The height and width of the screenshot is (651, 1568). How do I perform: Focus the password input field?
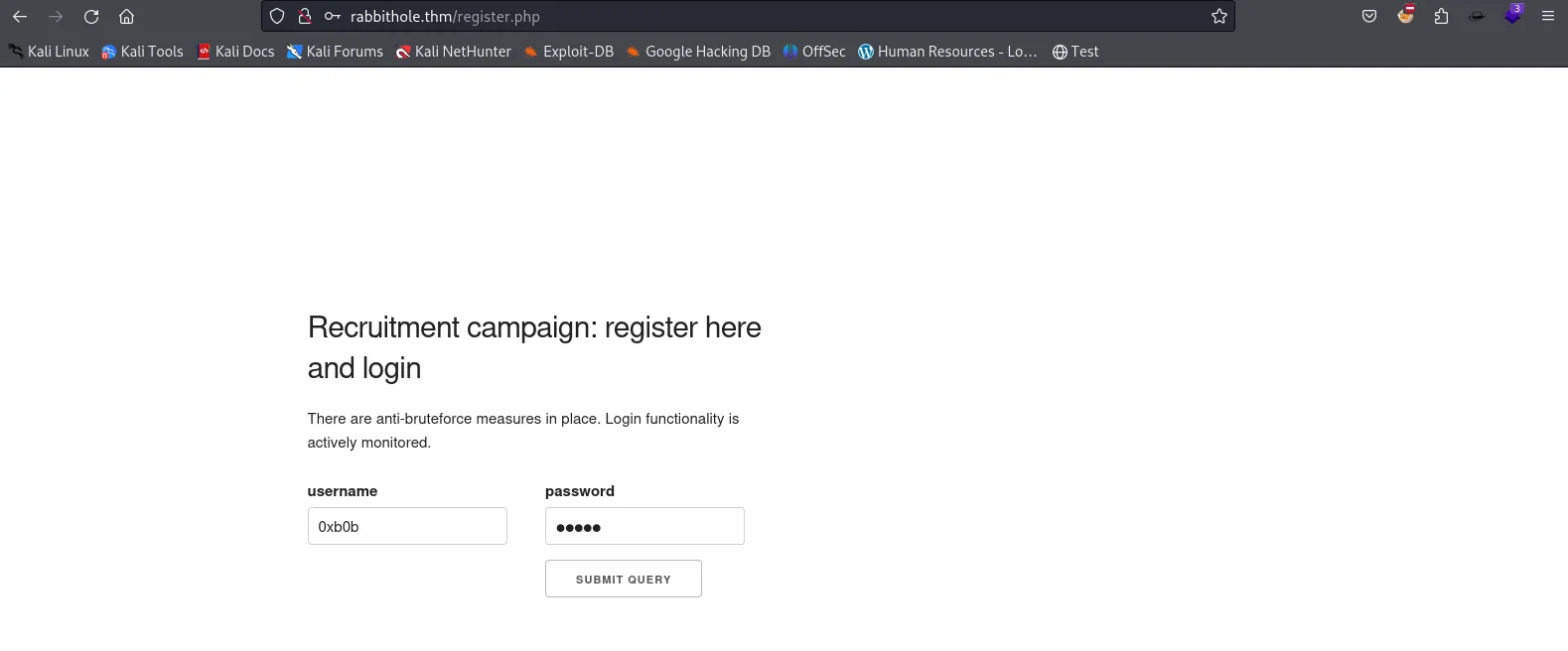[x=644, y=526]
